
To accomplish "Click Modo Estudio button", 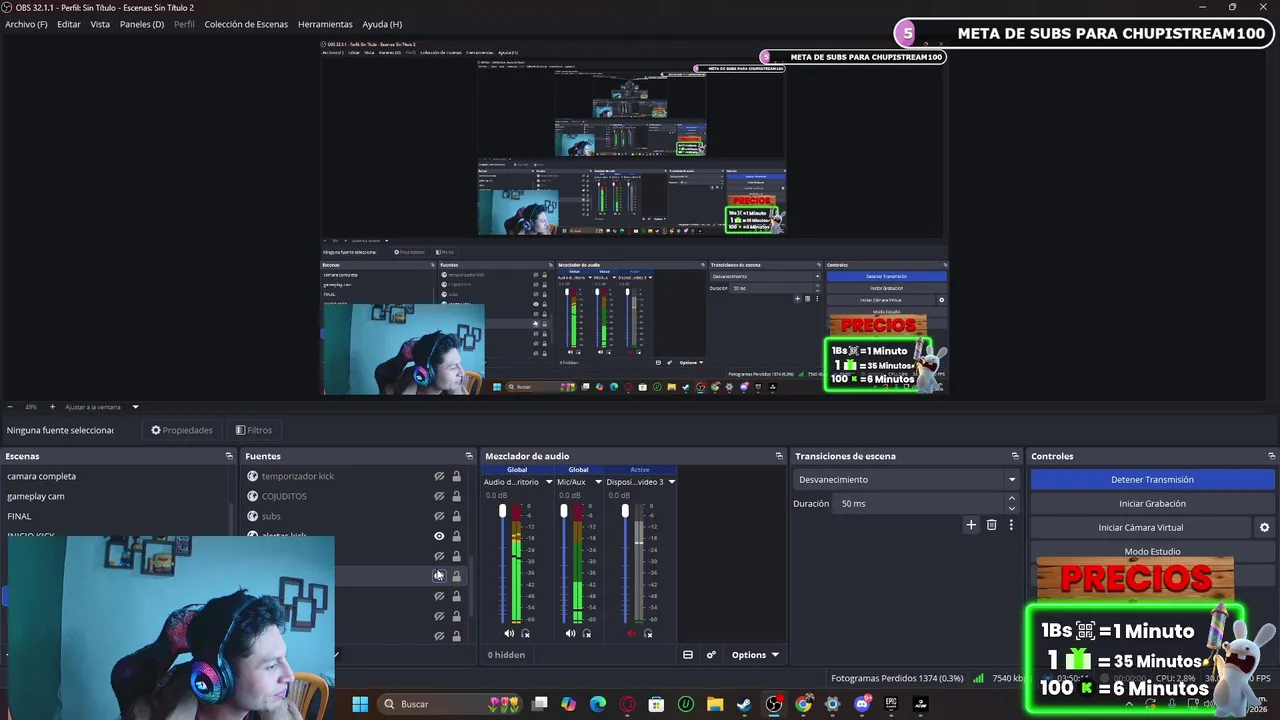I will click(x=1152, y=551).
